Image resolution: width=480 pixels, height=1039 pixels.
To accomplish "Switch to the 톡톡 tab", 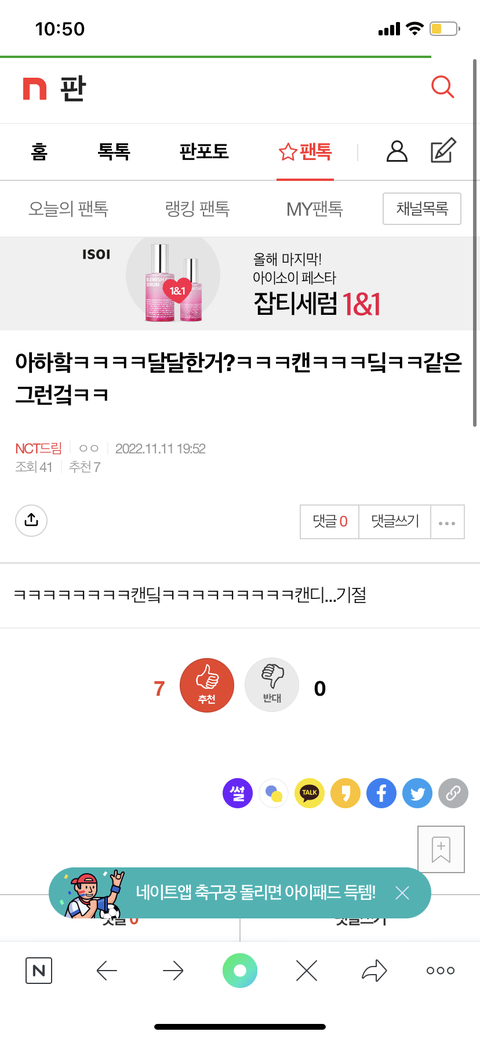I will pos(114,152).
